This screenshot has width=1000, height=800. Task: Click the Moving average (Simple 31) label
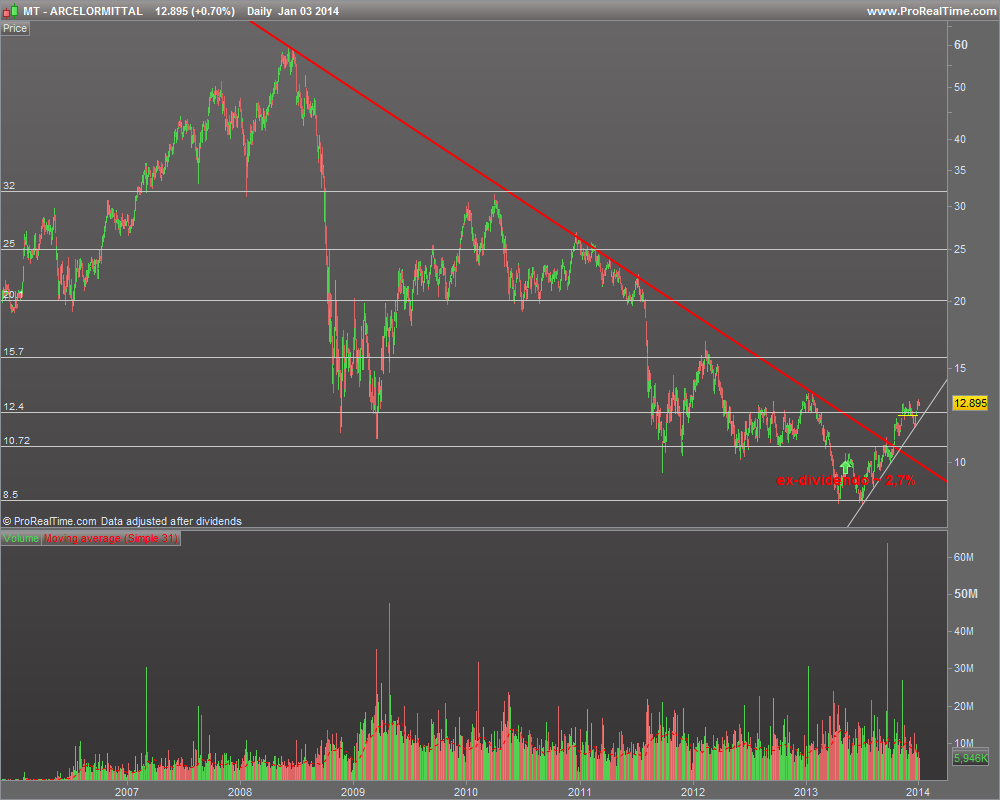pyautogui.click(x=111, y=538)
